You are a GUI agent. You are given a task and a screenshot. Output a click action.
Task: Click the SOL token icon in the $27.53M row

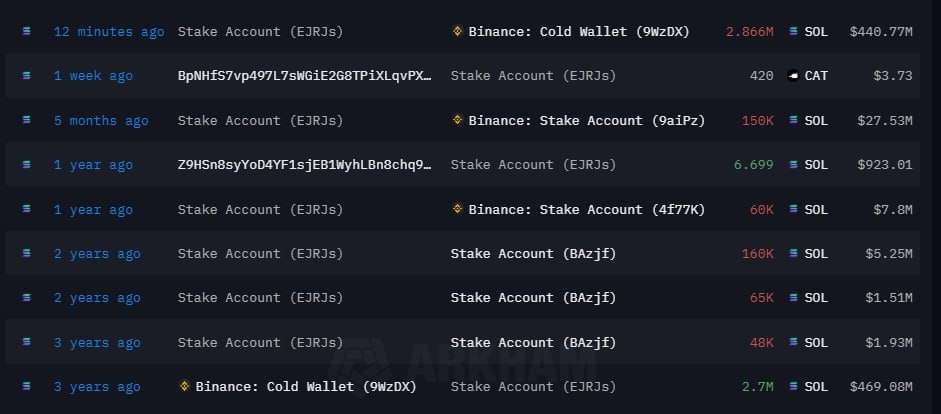click(x=793, y=120)
